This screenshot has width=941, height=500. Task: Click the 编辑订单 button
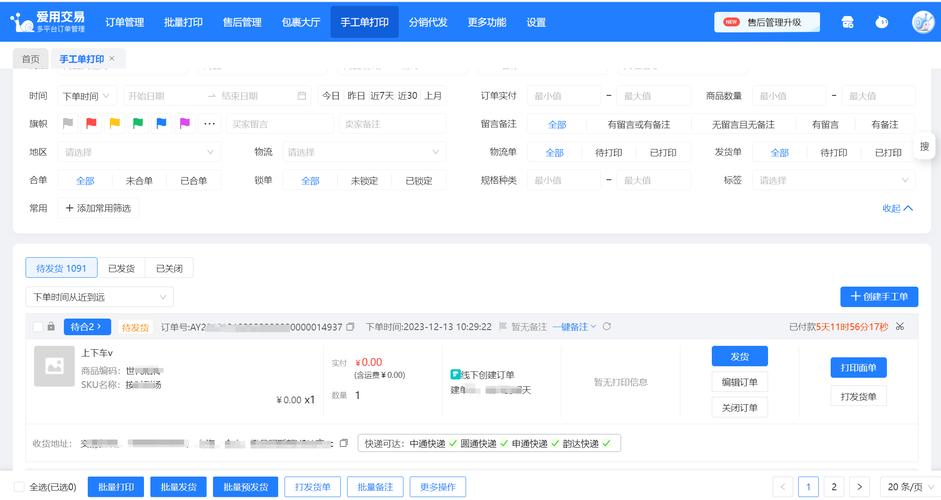739,382
